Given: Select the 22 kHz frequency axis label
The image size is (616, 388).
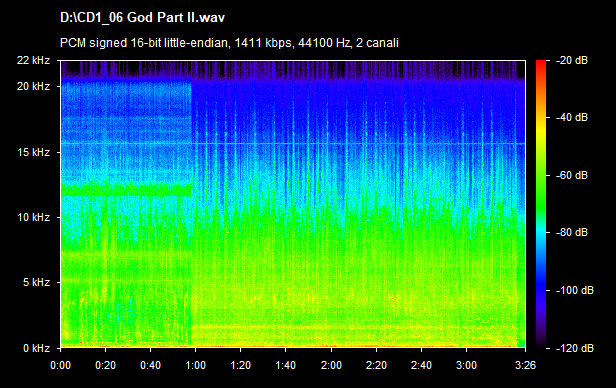Looking at the screenshot, I should tap(33, 60).
